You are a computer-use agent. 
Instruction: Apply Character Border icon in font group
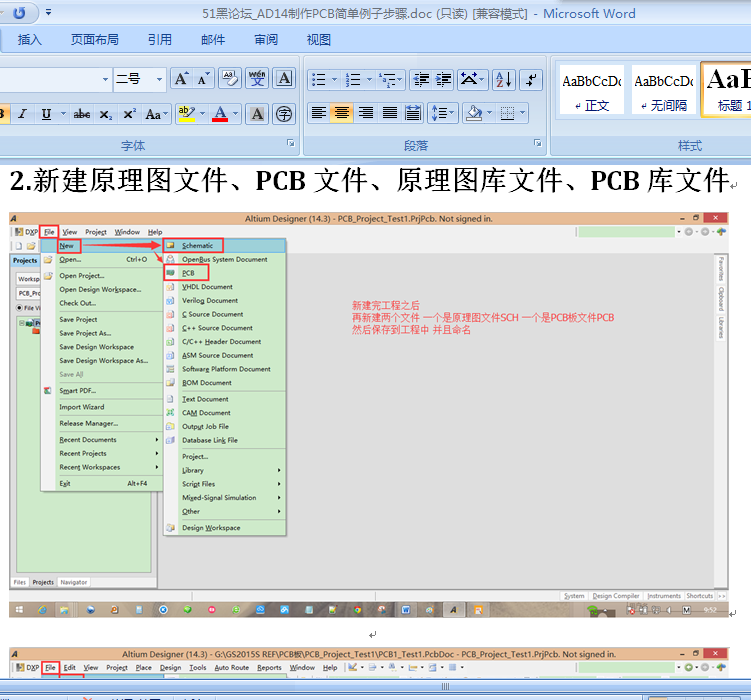coord(284,79)
